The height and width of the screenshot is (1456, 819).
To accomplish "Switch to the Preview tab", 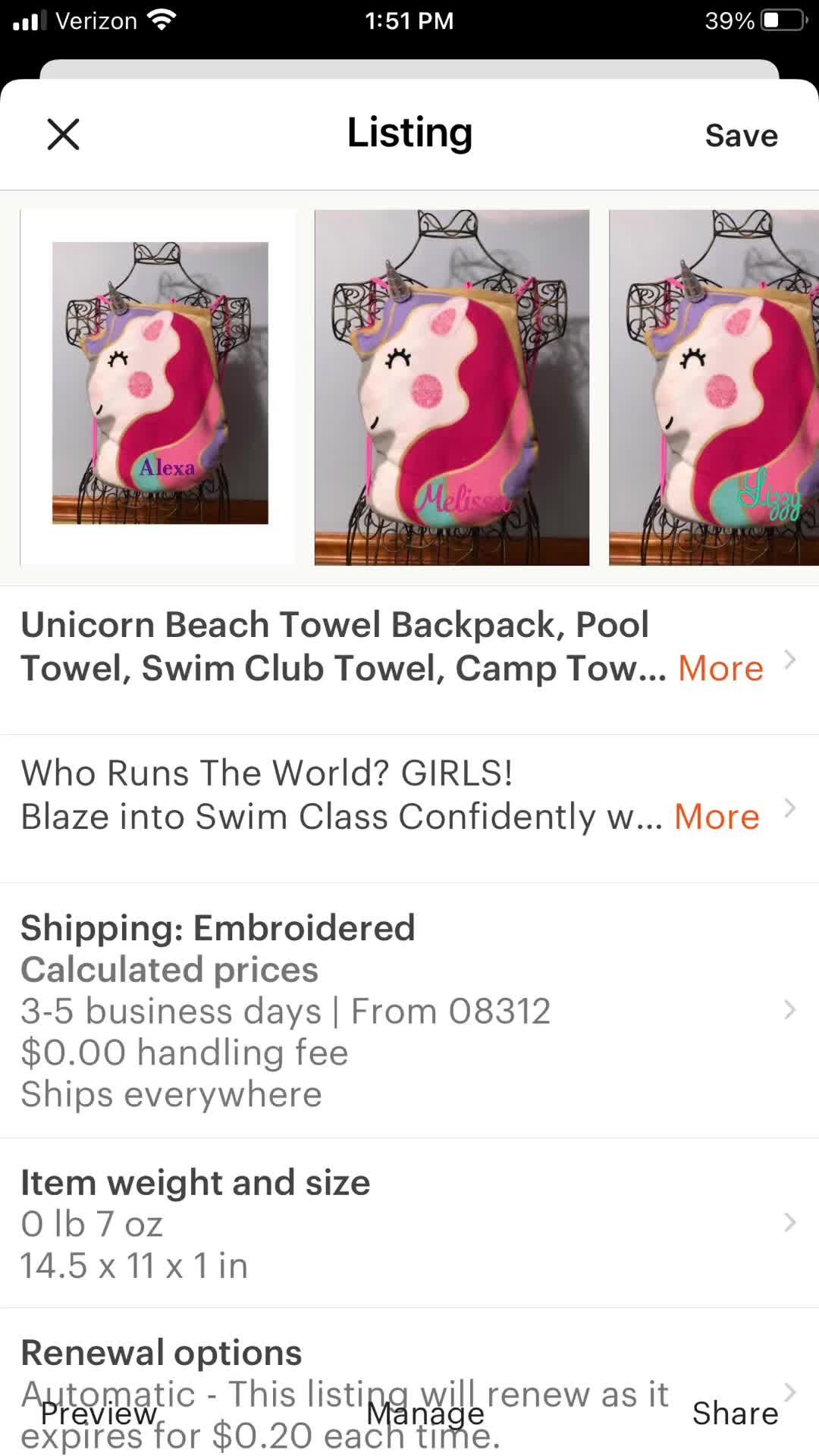I will (x=99, y=1414).
